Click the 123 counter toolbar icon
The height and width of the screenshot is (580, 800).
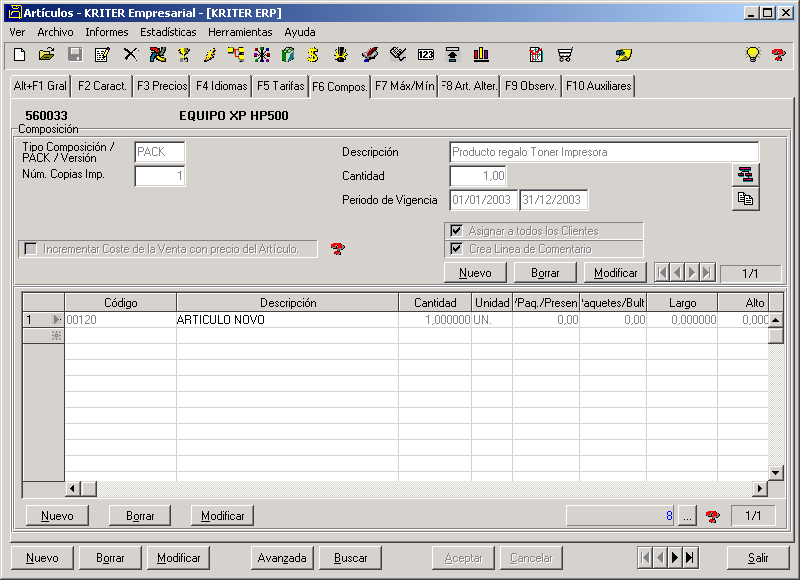coord(426,55)
